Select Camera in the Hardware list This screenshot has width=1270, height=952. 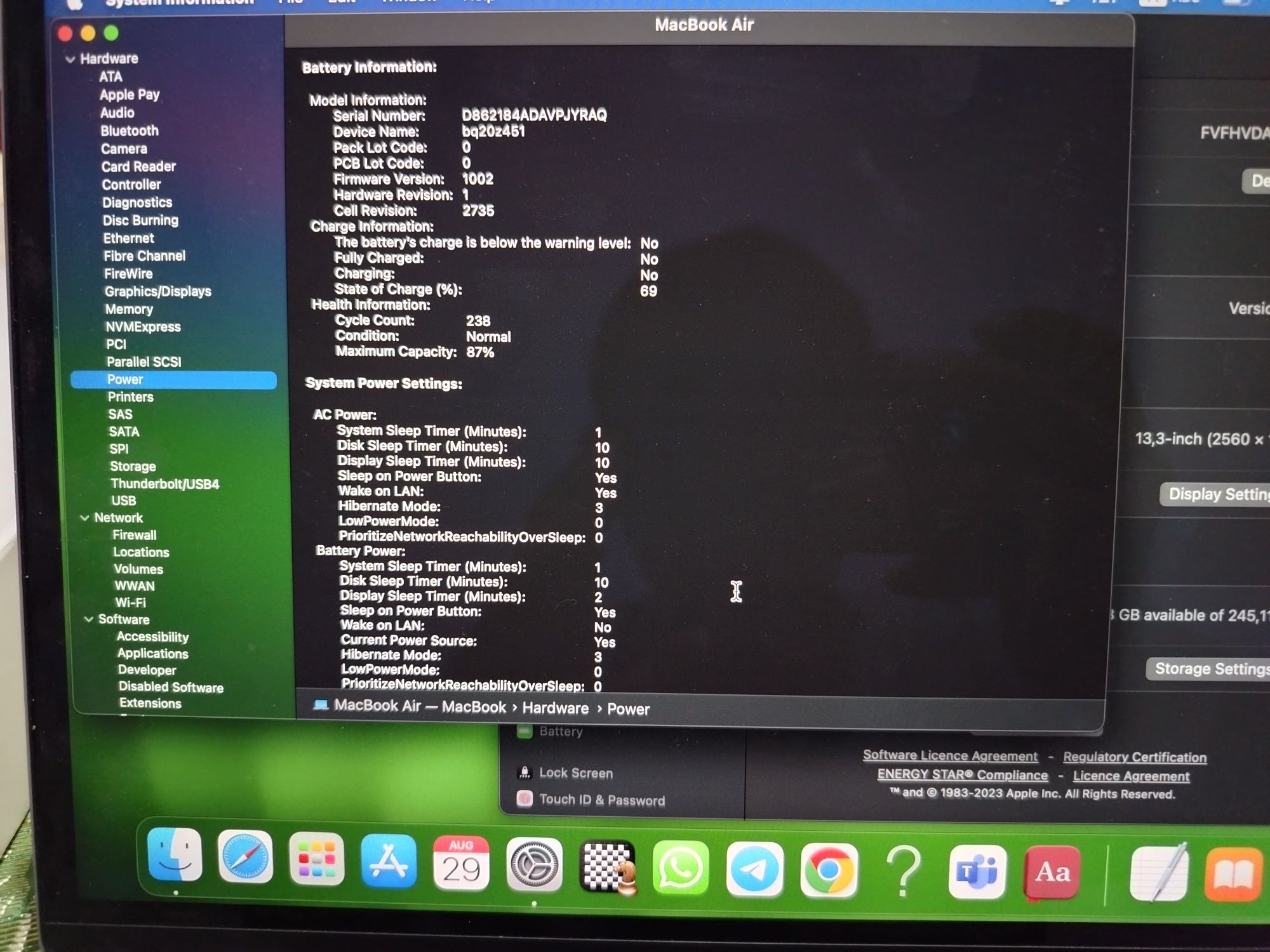coord(124,149)
